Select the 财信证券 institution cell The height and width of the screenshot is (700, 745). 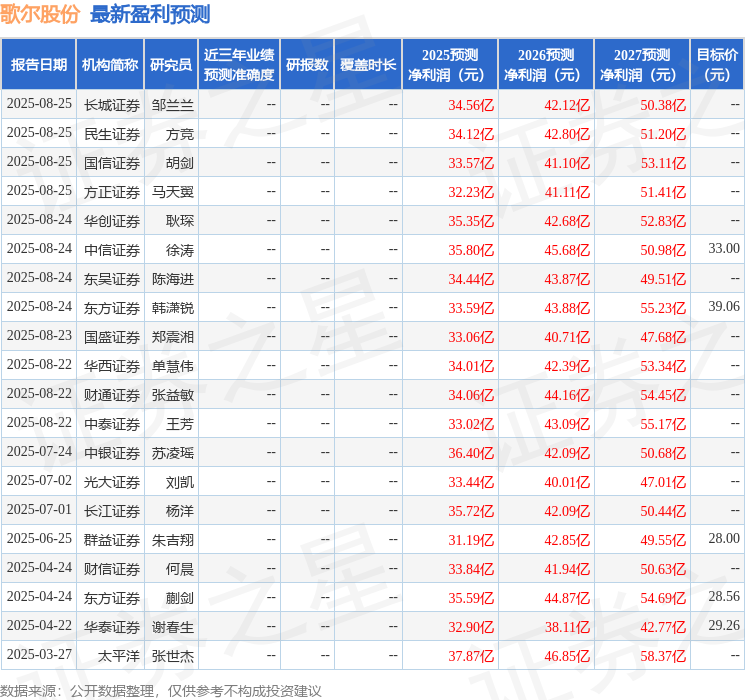(x=112, y=569)
